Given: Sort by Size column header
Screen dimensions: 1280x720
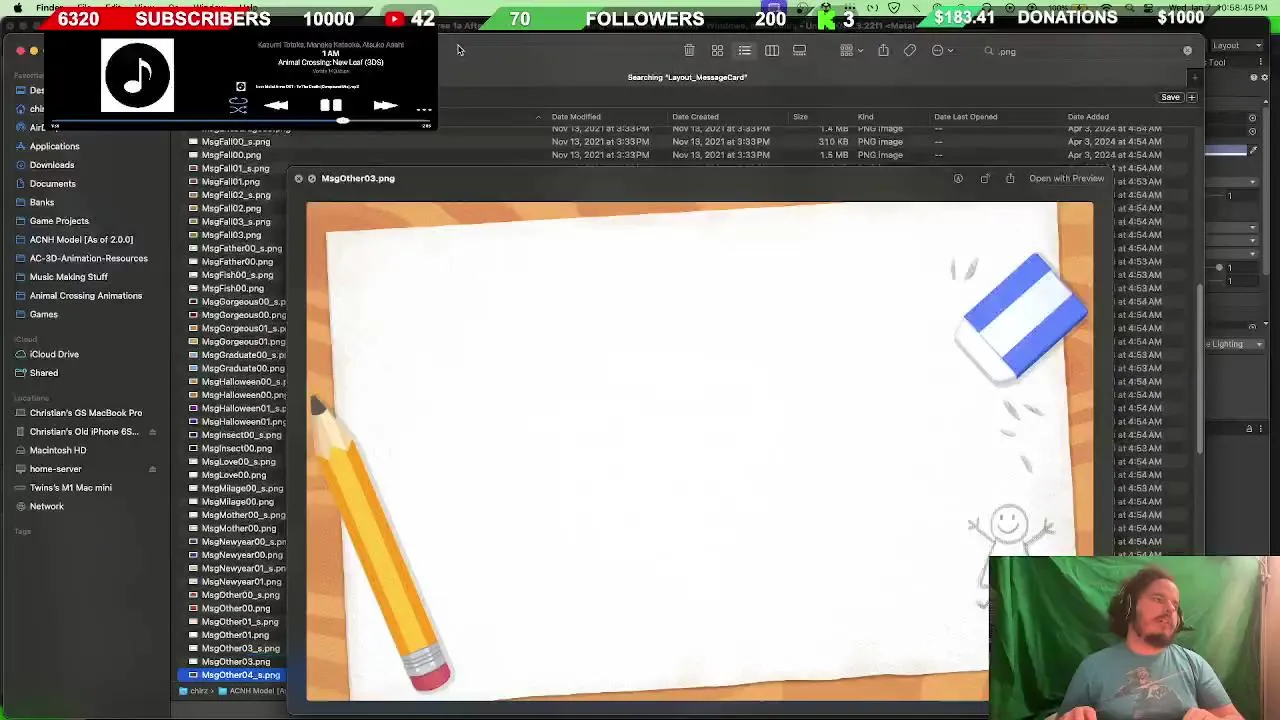Looking at the screenshot, I should [800, 117].
